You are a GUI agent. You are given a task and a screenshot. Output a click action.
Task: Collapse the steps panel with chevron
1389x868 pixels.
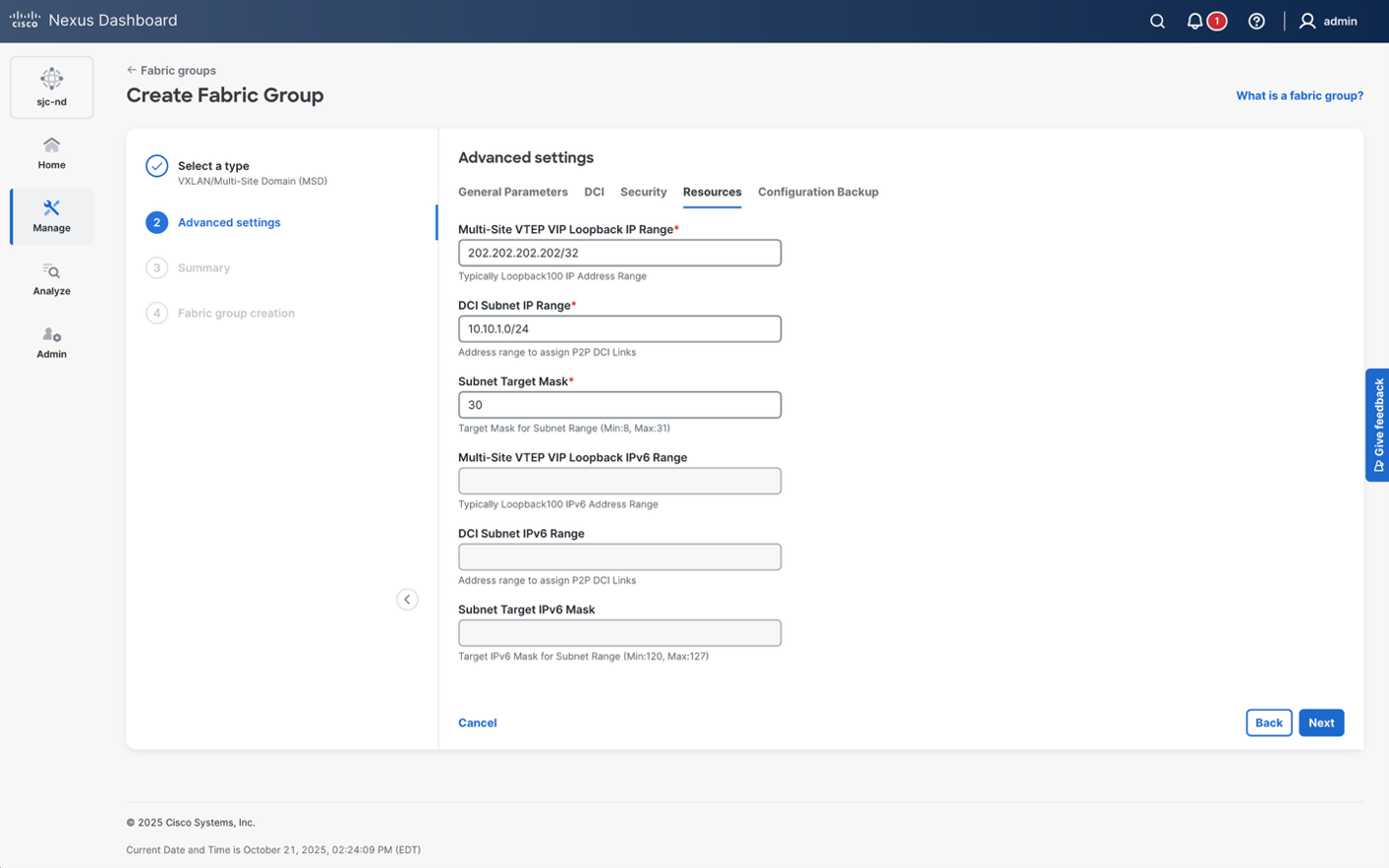407,600
